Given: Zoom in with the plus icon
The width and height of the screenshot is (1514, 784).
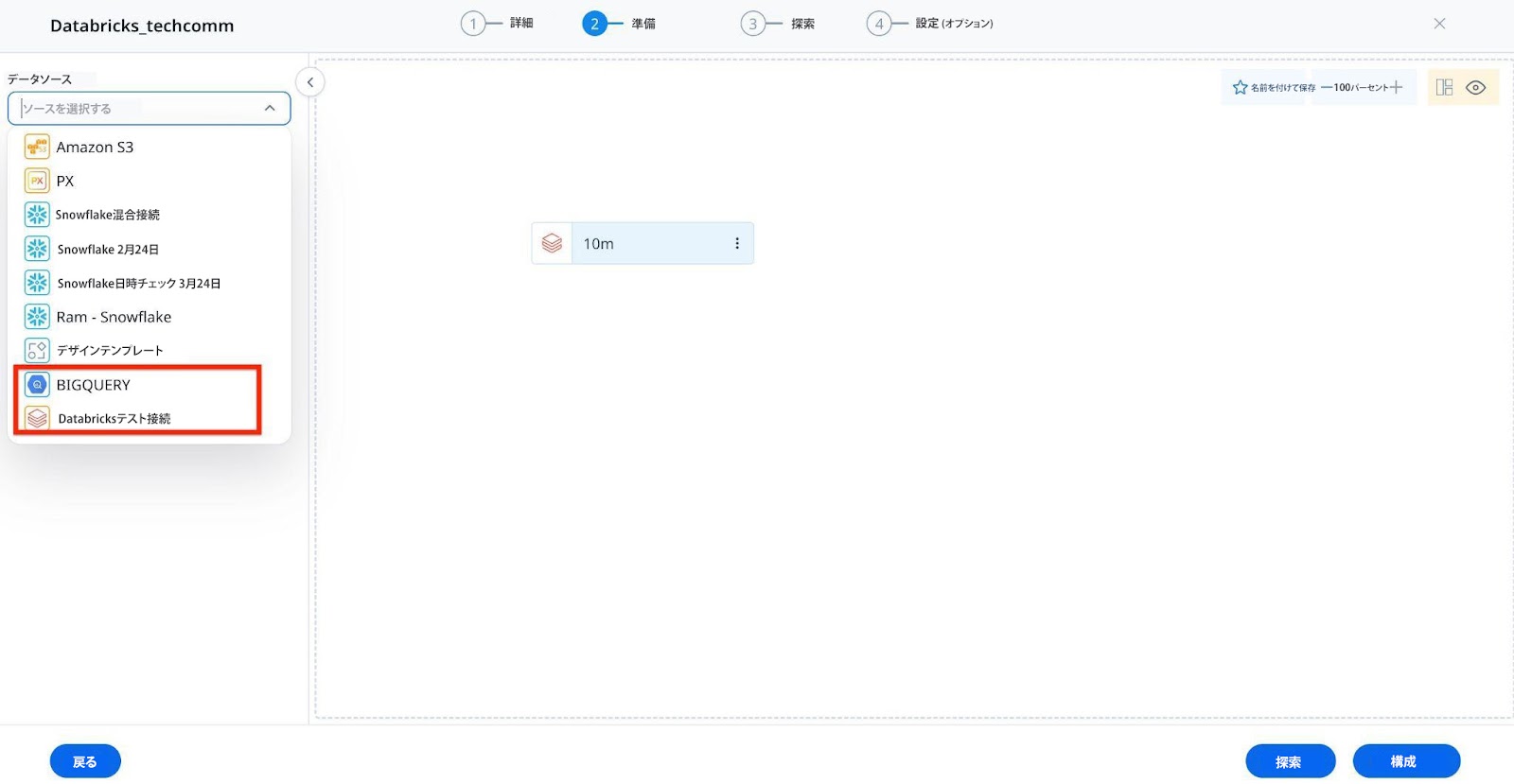Looking at the screenshot, I should tap(1396, 87).
